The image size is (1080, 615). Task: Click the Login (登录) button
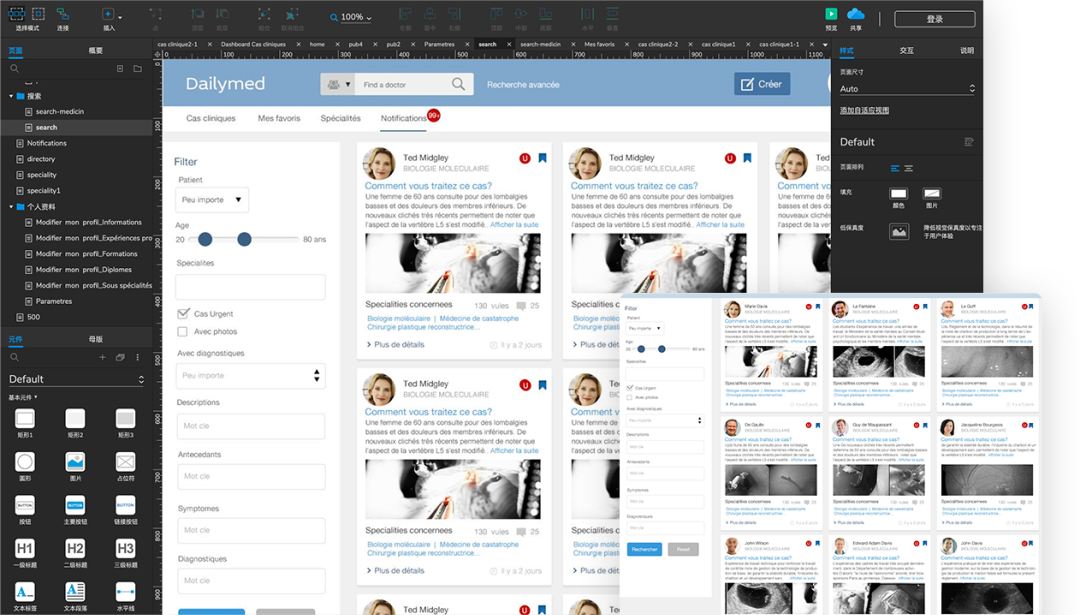click(934, 19)
